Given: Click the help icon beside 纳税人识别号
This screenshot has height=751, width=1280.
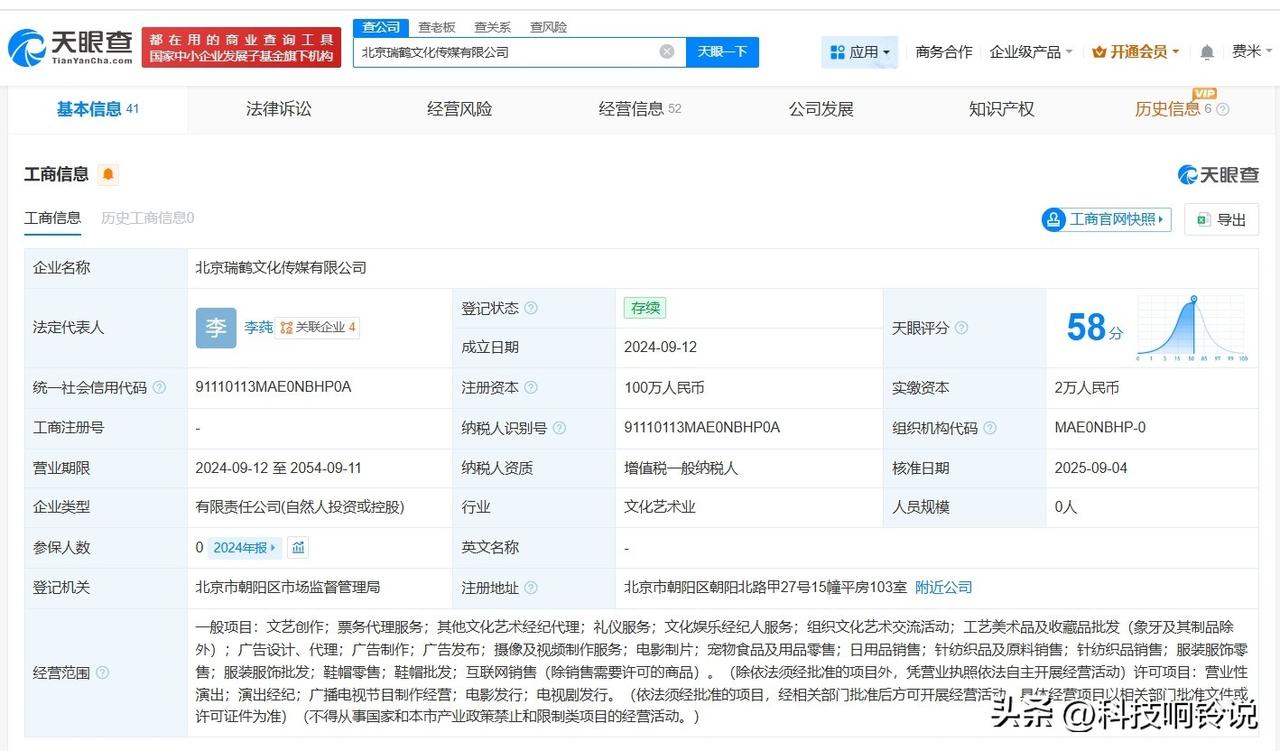Looking at the screenshot, I should pos(559,428).
